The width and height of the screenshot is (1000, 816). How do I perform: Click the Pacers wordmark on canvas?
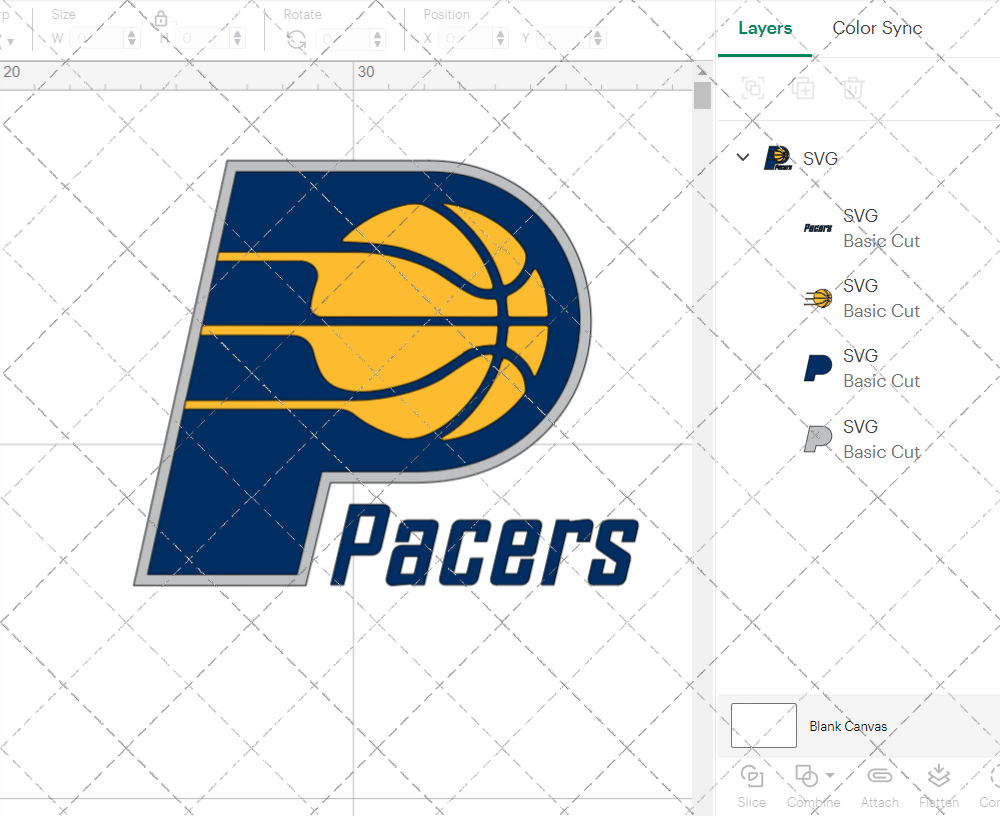click(x=485, y=545)
